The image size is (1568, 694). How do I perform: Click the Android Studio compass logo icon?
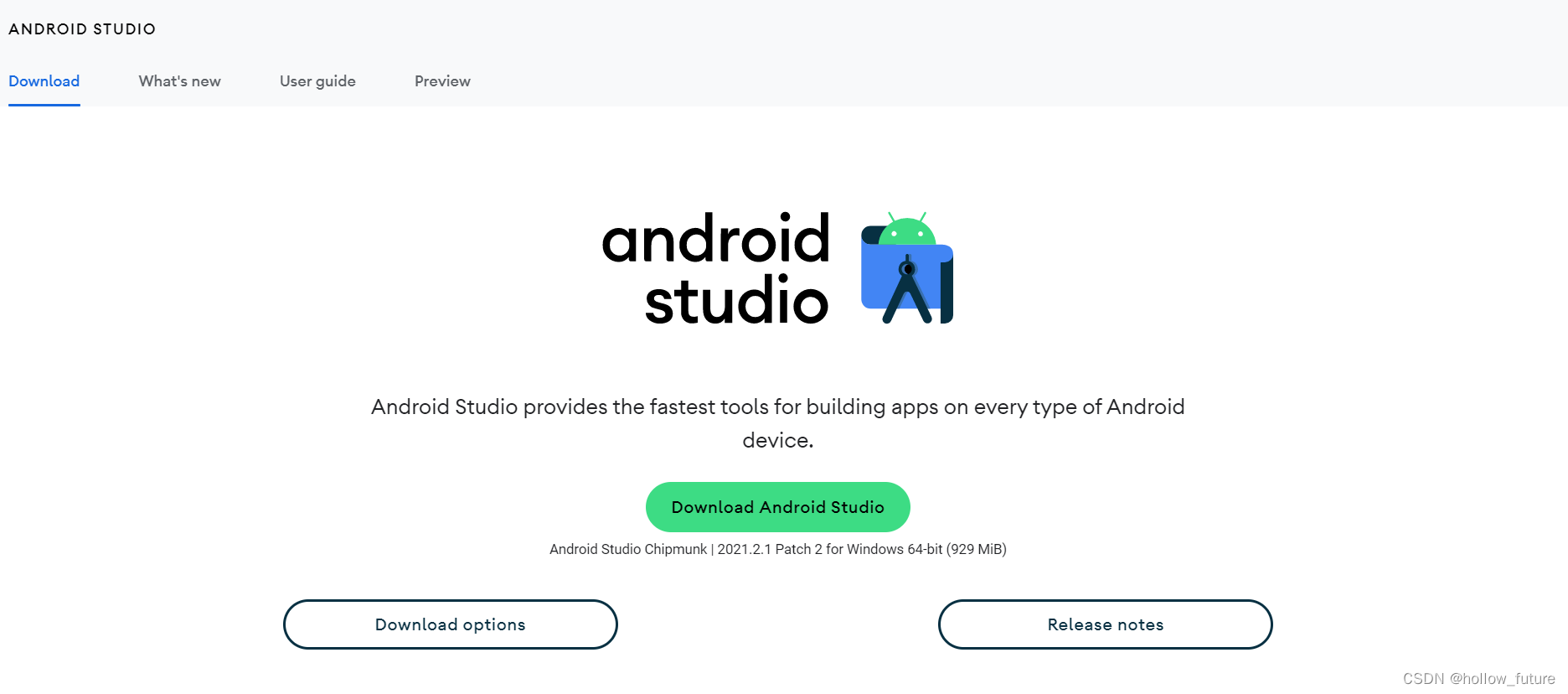907,267
